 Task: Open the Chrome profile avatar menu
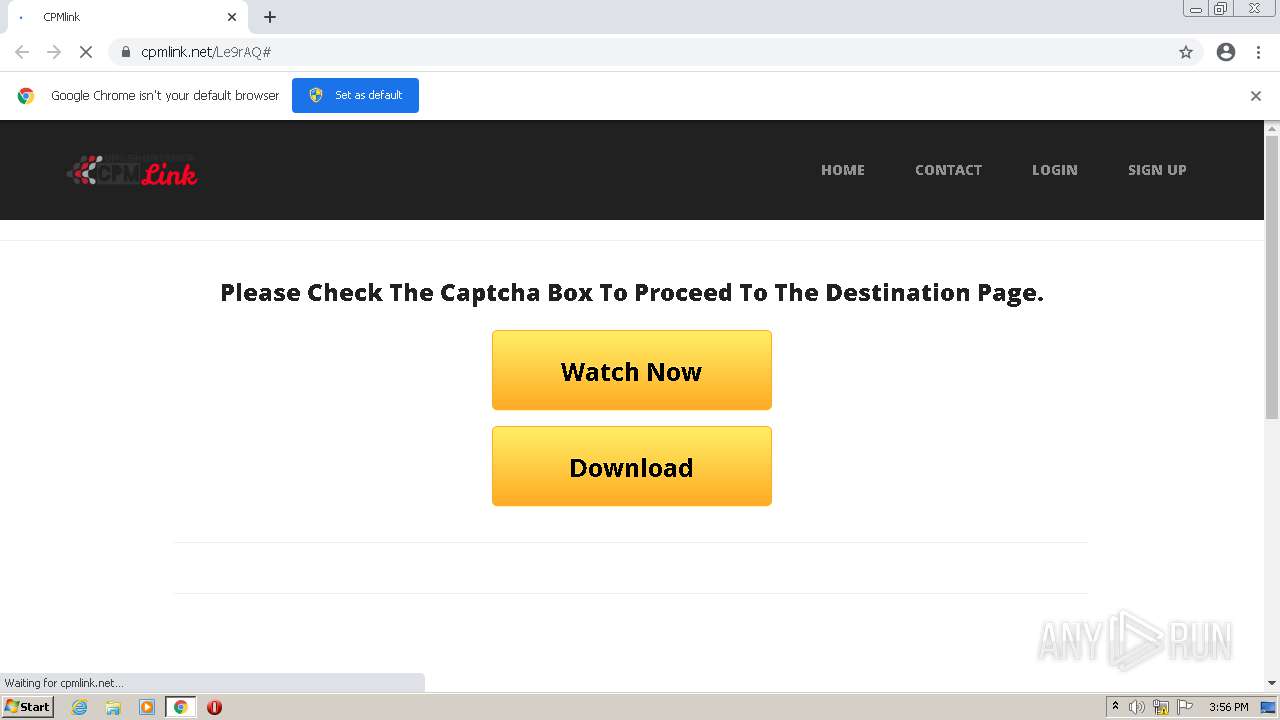tap(1226, 52)
